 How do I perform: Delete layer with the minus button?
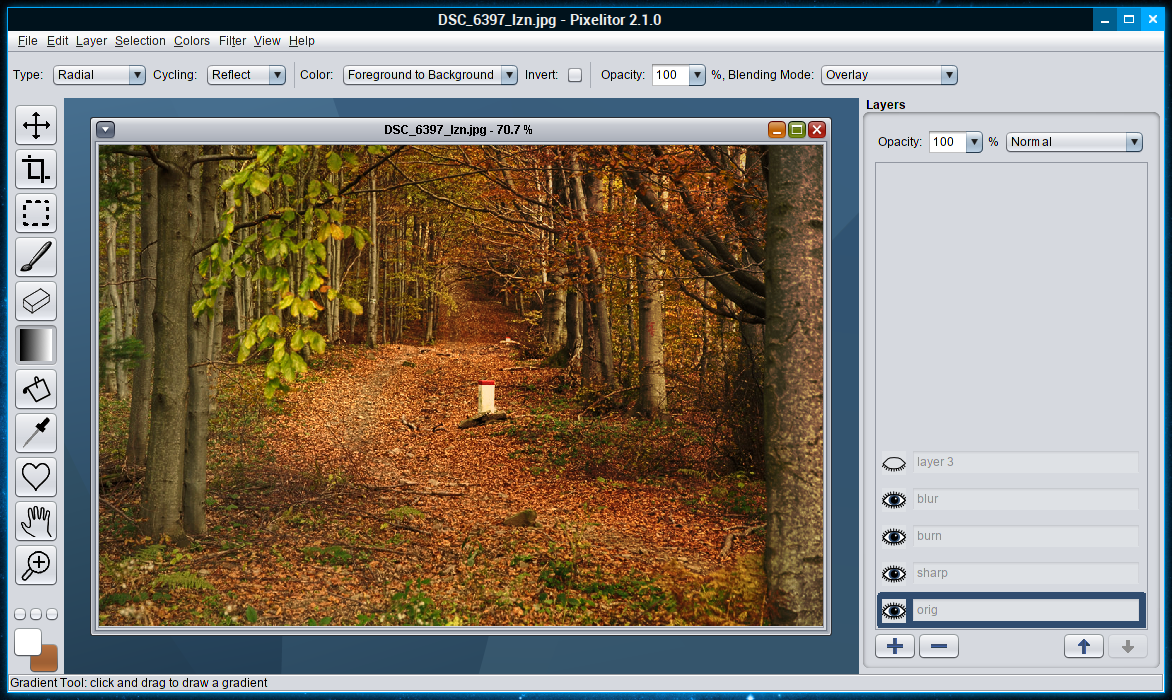pyautogui.click(x=939, y=646)
